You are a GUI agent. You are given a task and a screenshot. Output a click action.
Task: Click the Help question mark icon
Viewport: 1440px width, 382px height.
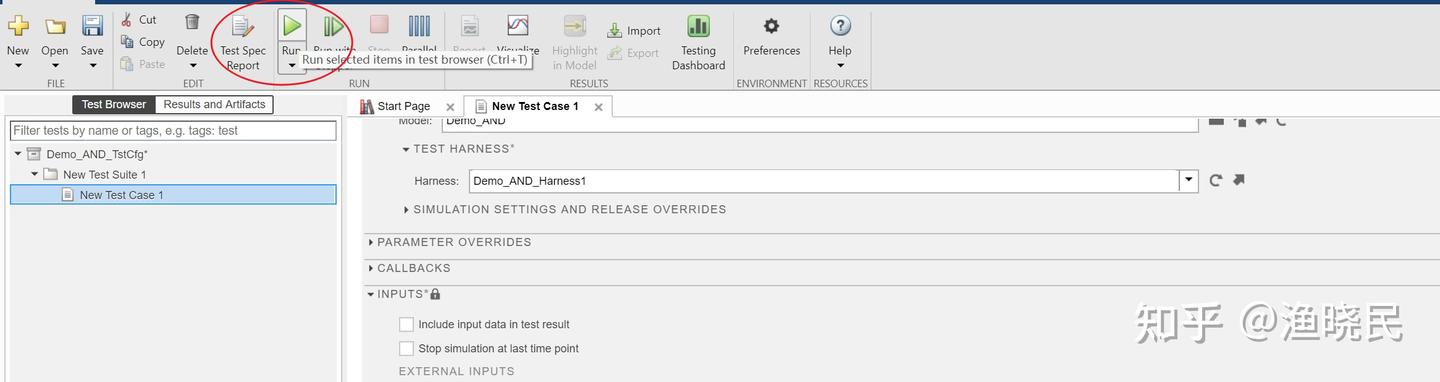(841, 26)
